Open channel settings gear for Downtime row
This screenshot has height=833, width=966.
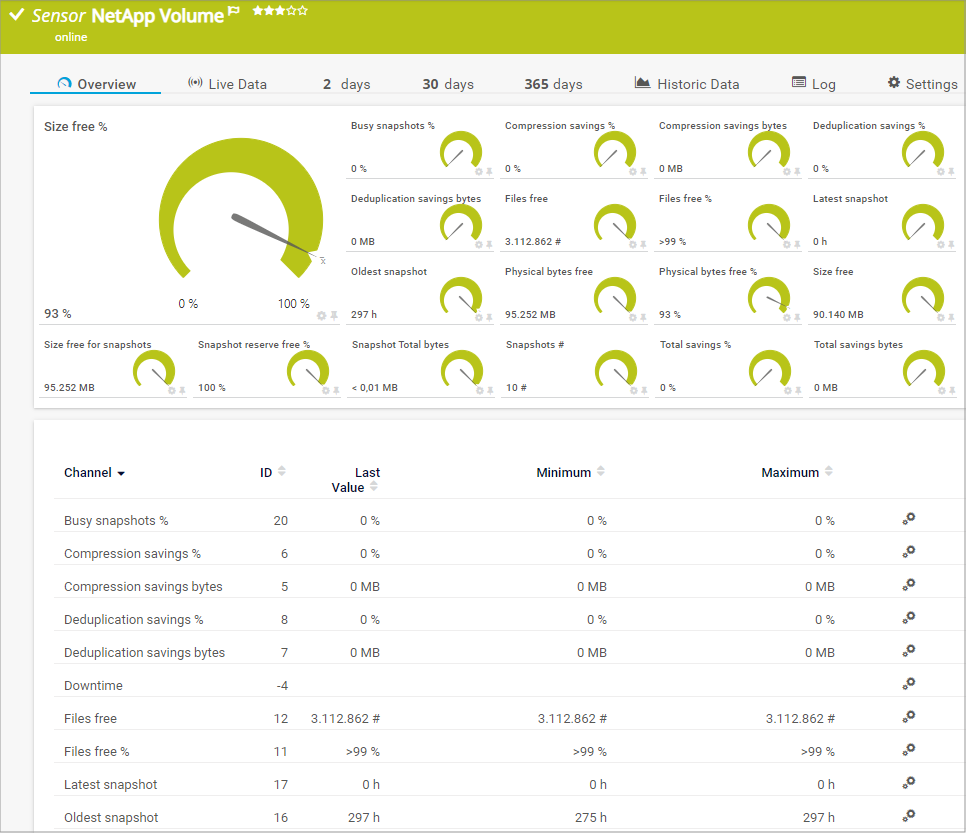click(908, 684)
